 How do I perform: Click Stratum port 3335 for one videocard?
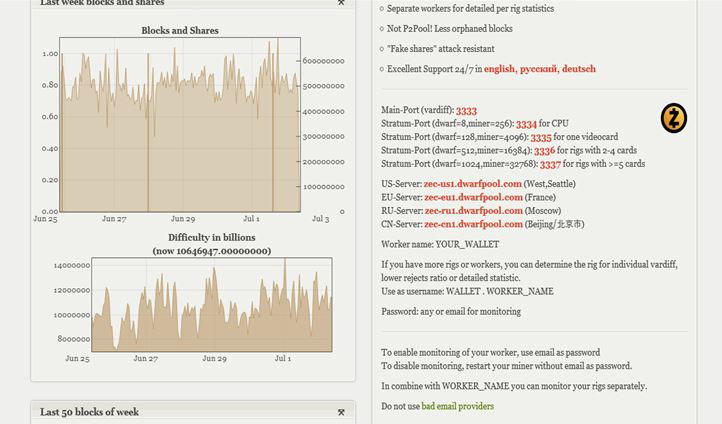click(540, 137)
